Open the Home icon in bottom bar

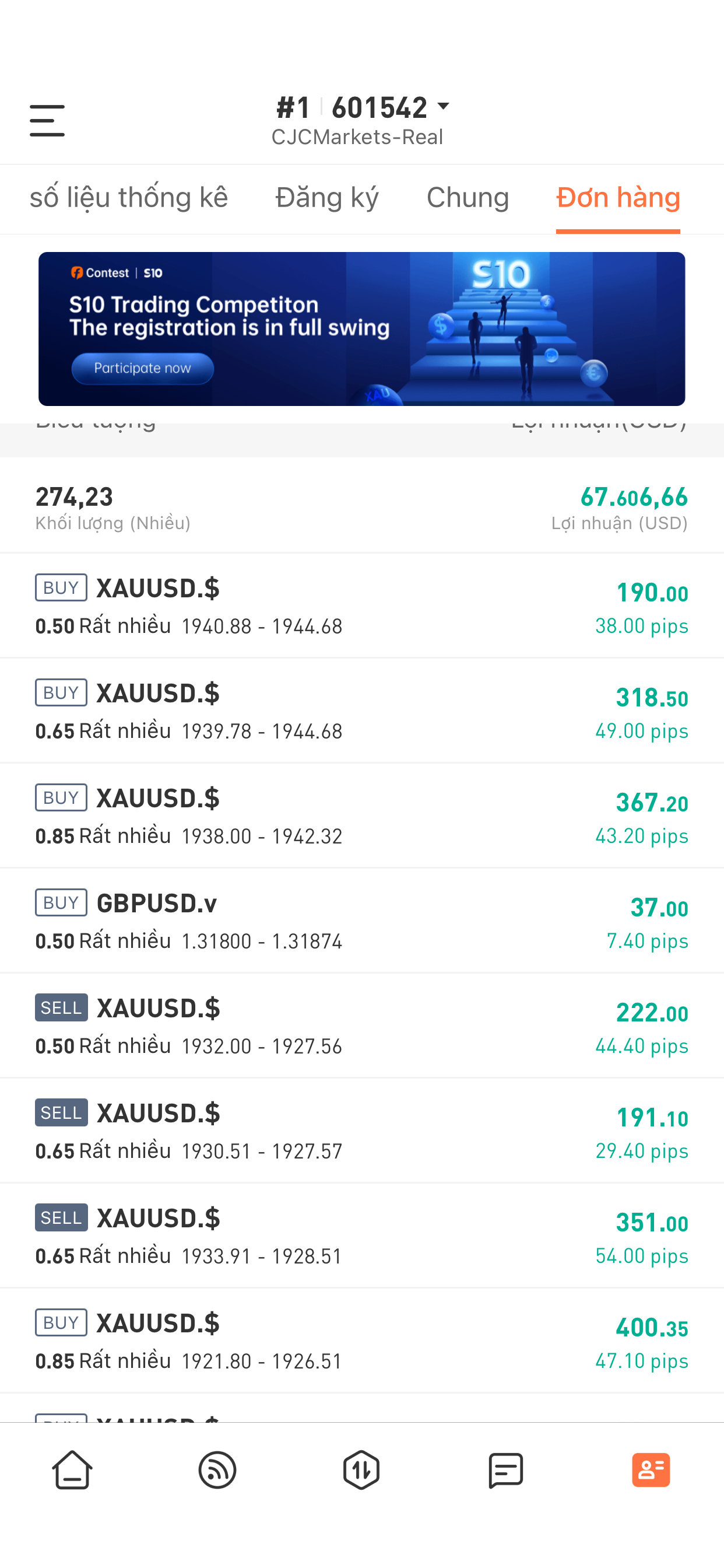coord(72,1470)
